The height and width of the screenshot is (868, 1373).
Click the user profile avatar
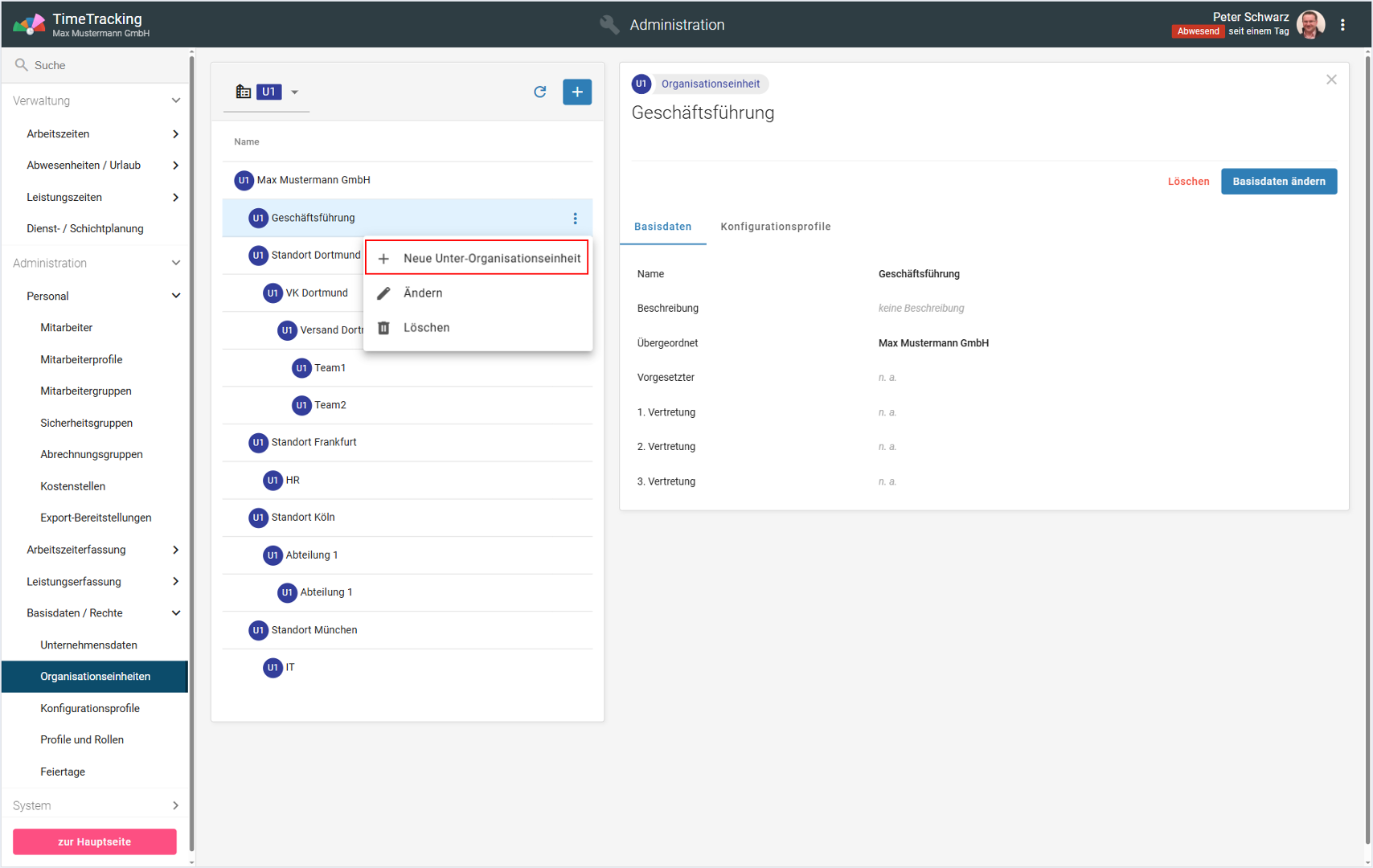1310,24
